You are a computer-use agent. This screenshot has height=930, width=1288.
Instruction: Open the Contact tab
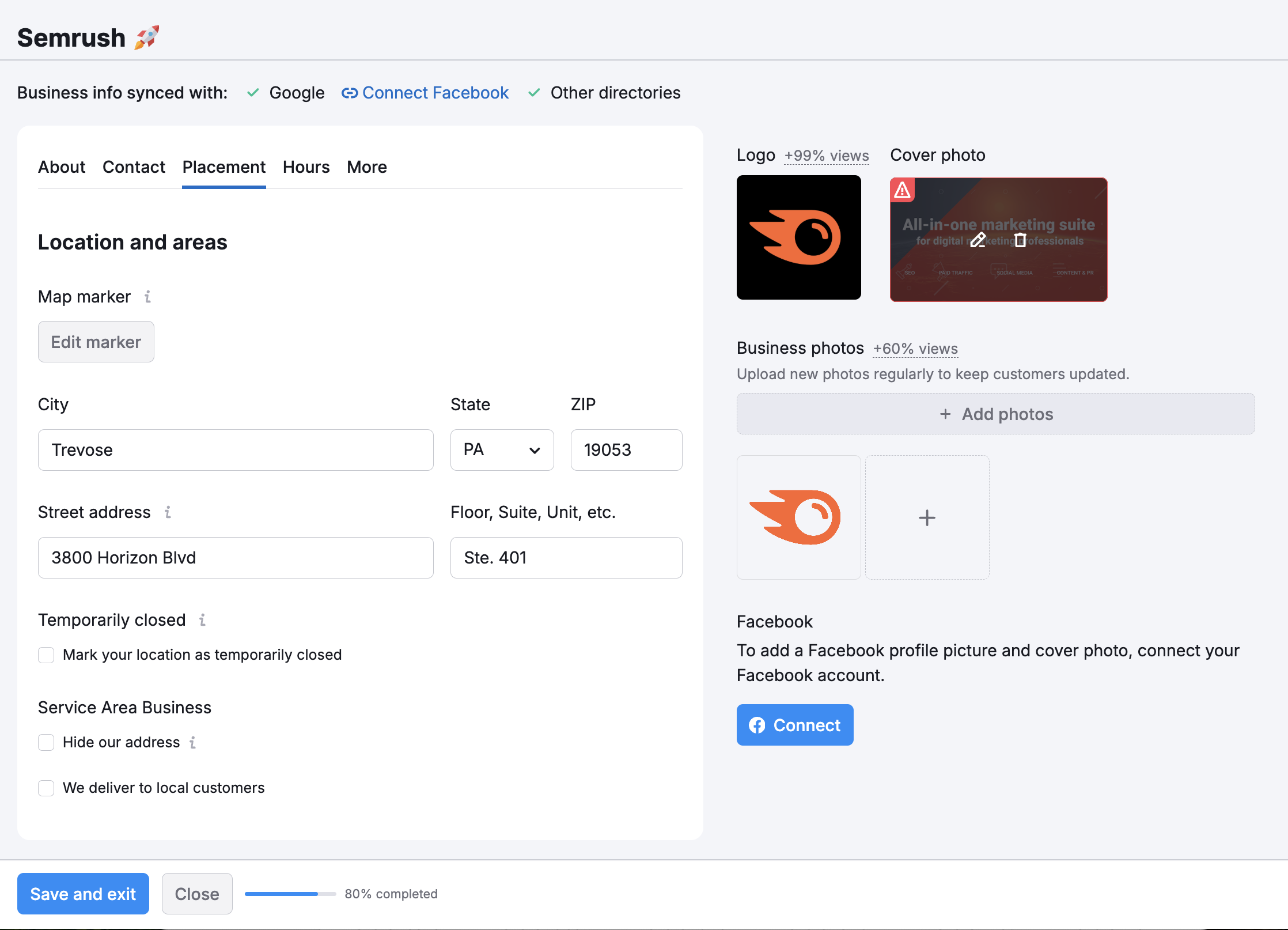134,167
